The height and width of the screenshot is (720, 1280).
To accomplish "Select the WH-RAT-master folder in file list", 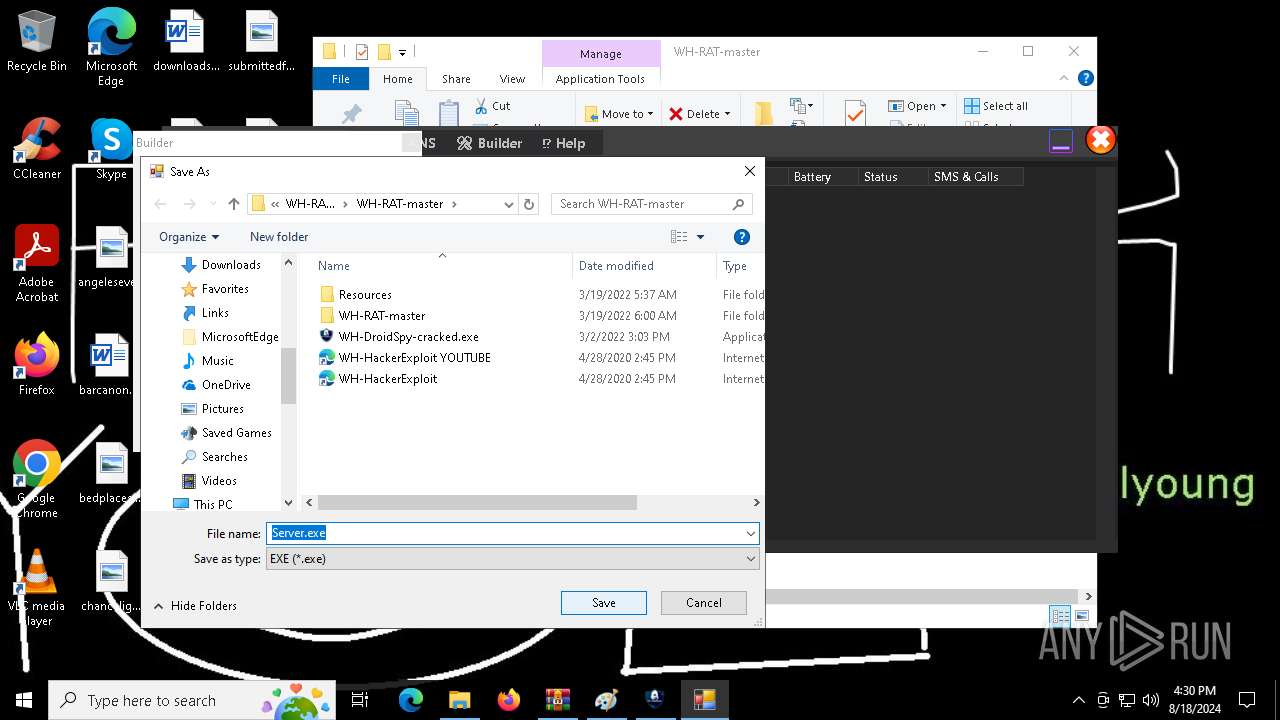I will (x=381, y=316).
